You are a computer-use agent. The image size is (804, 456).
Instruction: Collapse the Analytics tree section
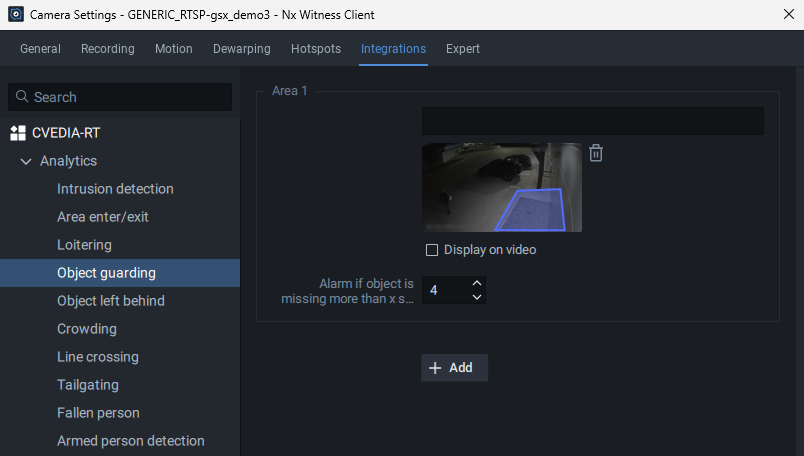point(26,161)
